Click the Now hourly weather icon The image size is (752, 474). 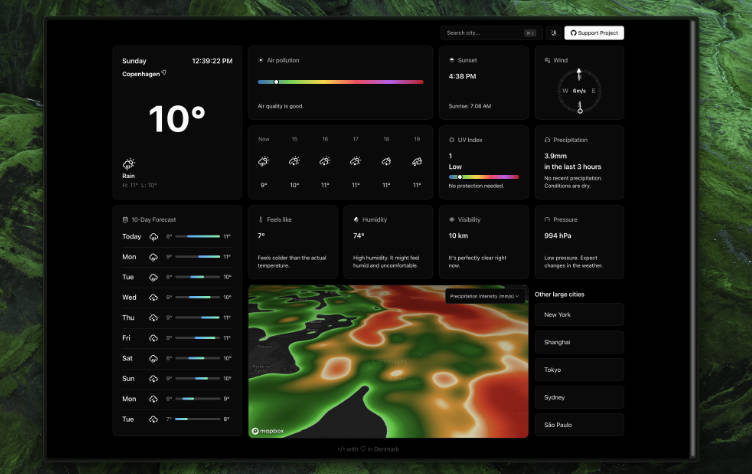(x=264, y=161)
